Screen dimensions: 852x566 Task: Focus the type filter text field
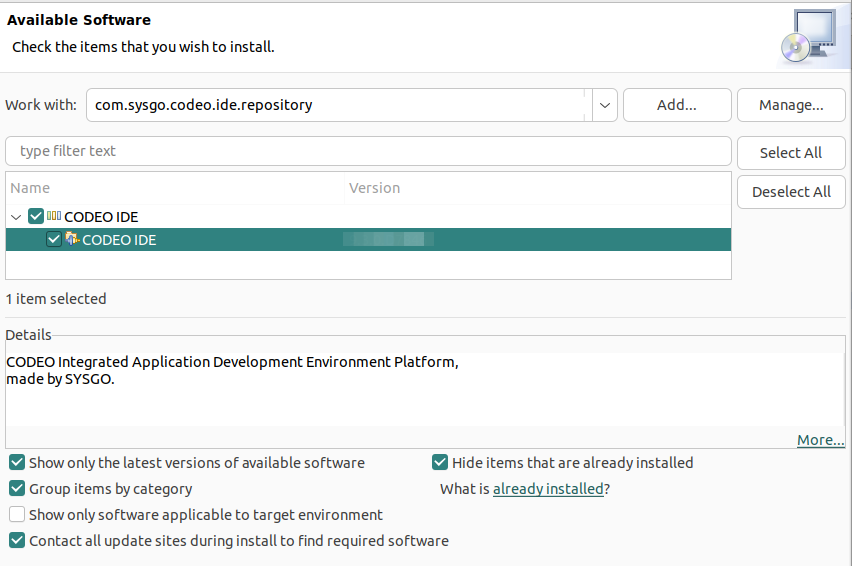pos(368,151)
